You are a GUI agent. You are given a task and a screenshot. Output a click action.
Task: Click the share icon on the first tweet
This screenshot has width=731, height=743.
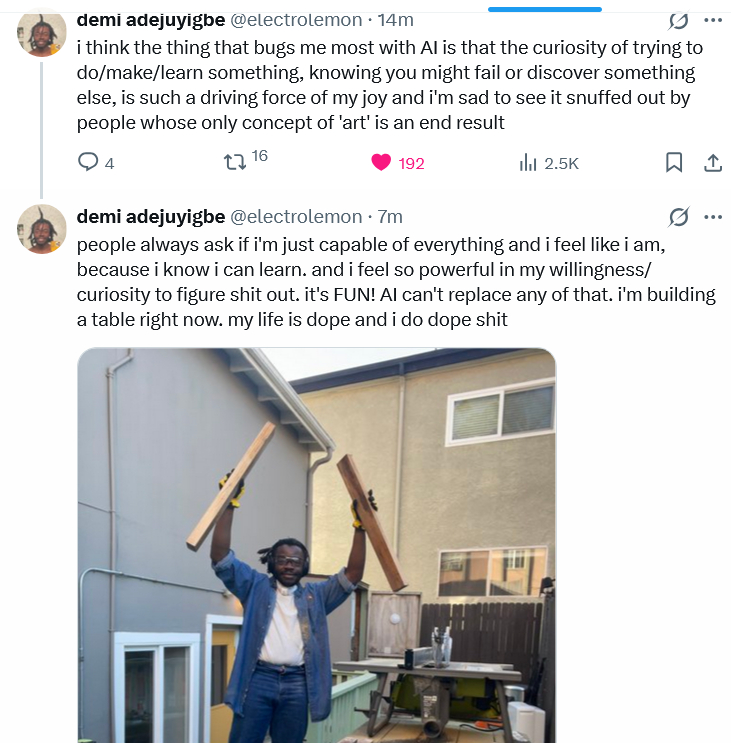tap(713, 162)
